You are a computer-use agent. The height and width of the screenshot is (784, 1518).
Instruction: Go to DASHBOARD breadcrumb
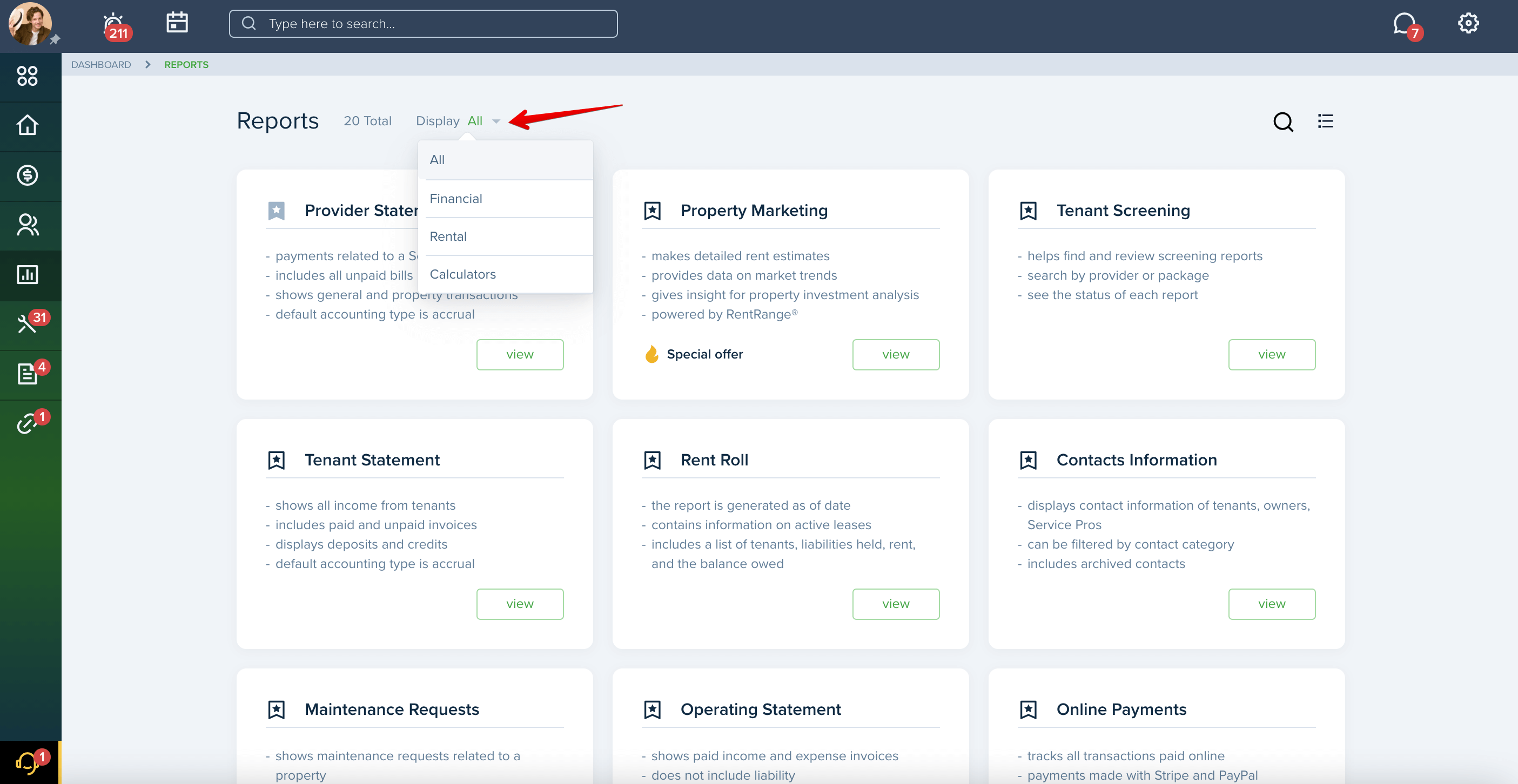[101, 65]
